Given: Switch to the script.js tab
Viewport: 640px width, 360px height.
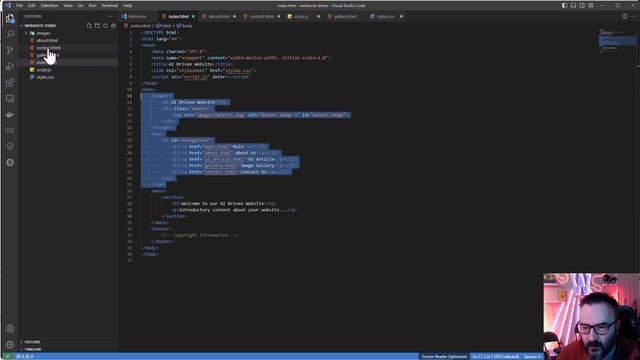Looking at the screenshot, I should click(301, 16).
